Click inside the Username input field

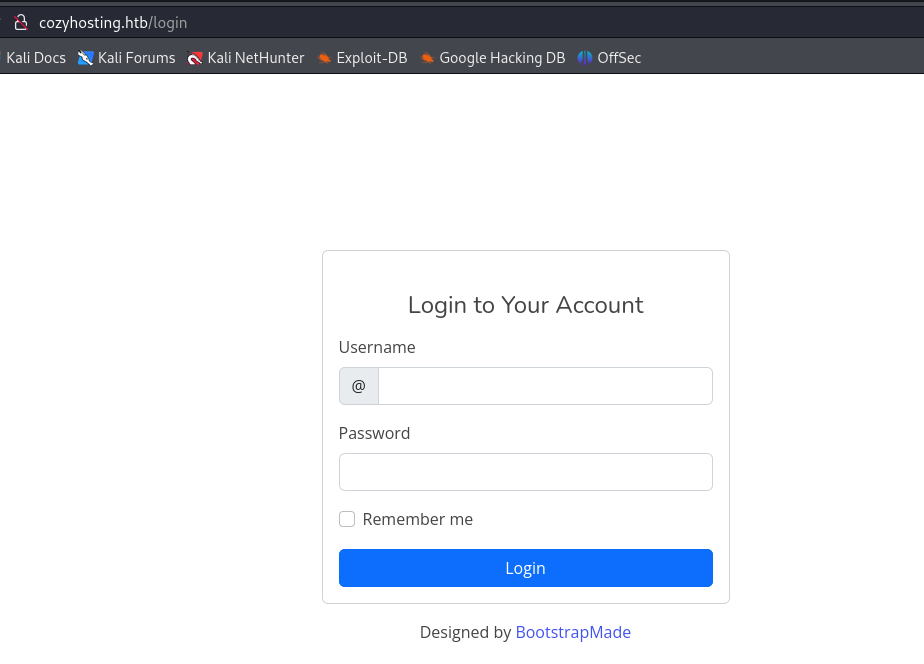pos(545,385)
